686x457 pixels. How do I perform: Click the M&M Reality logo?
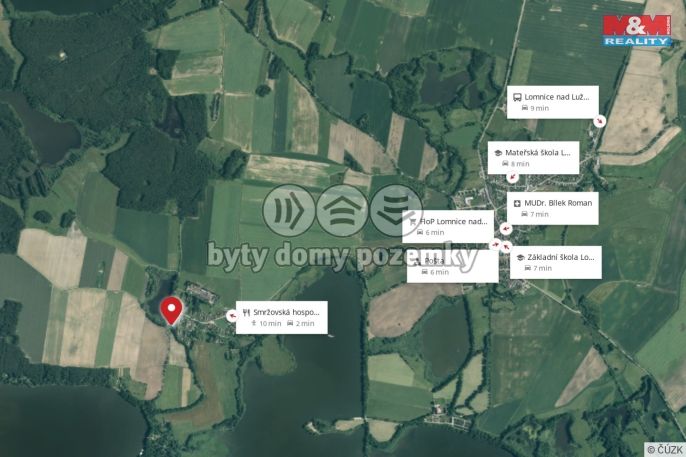tap(637, 30)
